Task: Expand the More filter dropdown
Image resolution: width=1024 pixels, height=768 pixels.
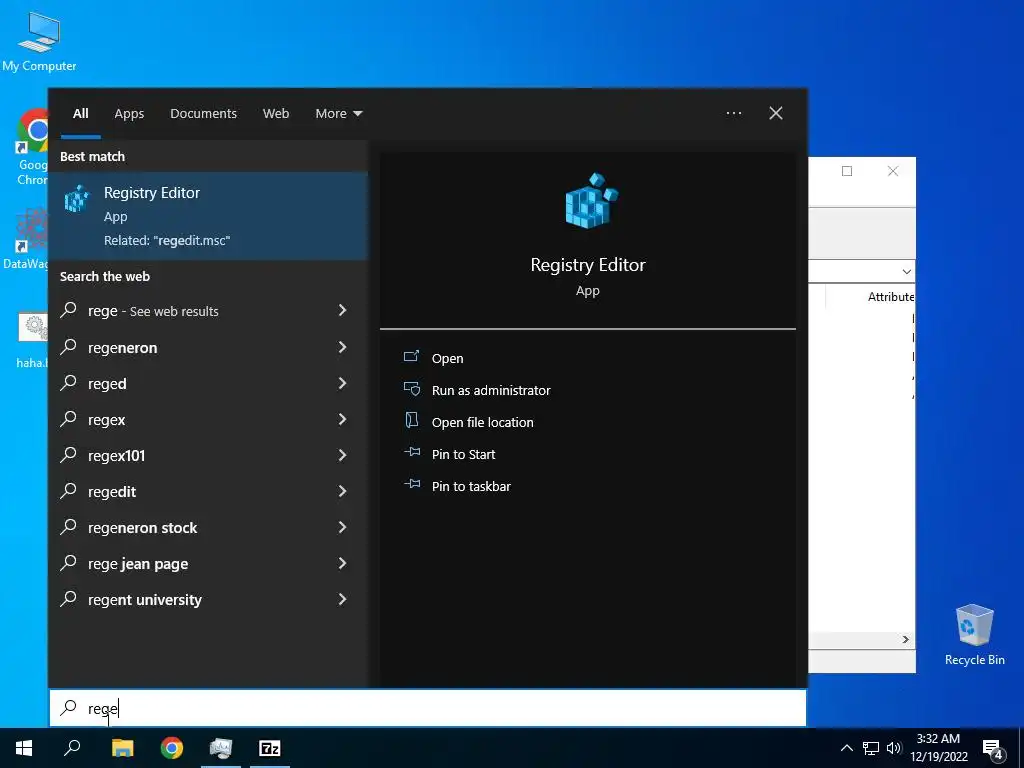Action: click(x=338, y=113)
